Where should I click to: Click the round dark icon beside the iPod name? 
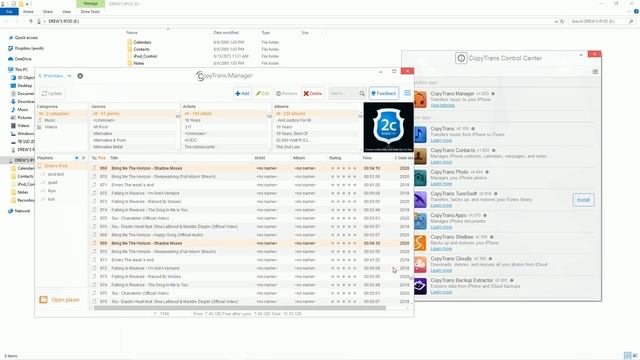point(80,76)
